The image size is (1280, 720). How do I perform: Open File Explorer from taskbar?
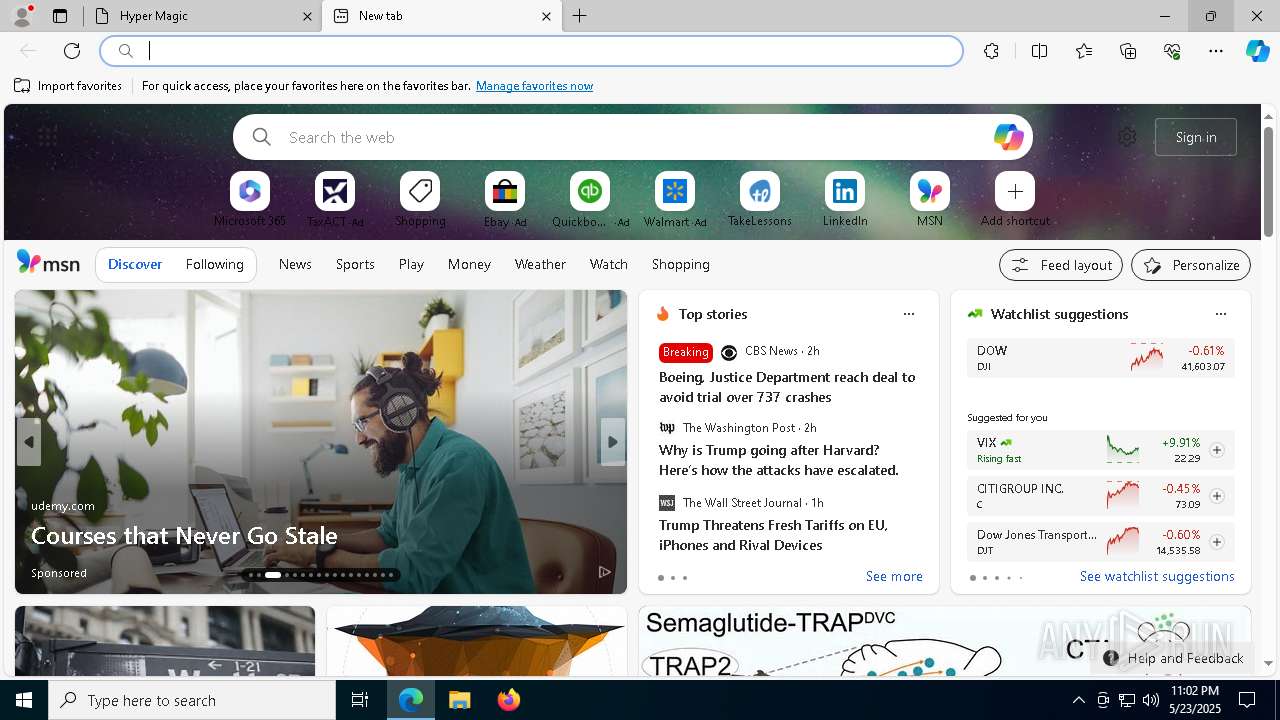point(459,700)
